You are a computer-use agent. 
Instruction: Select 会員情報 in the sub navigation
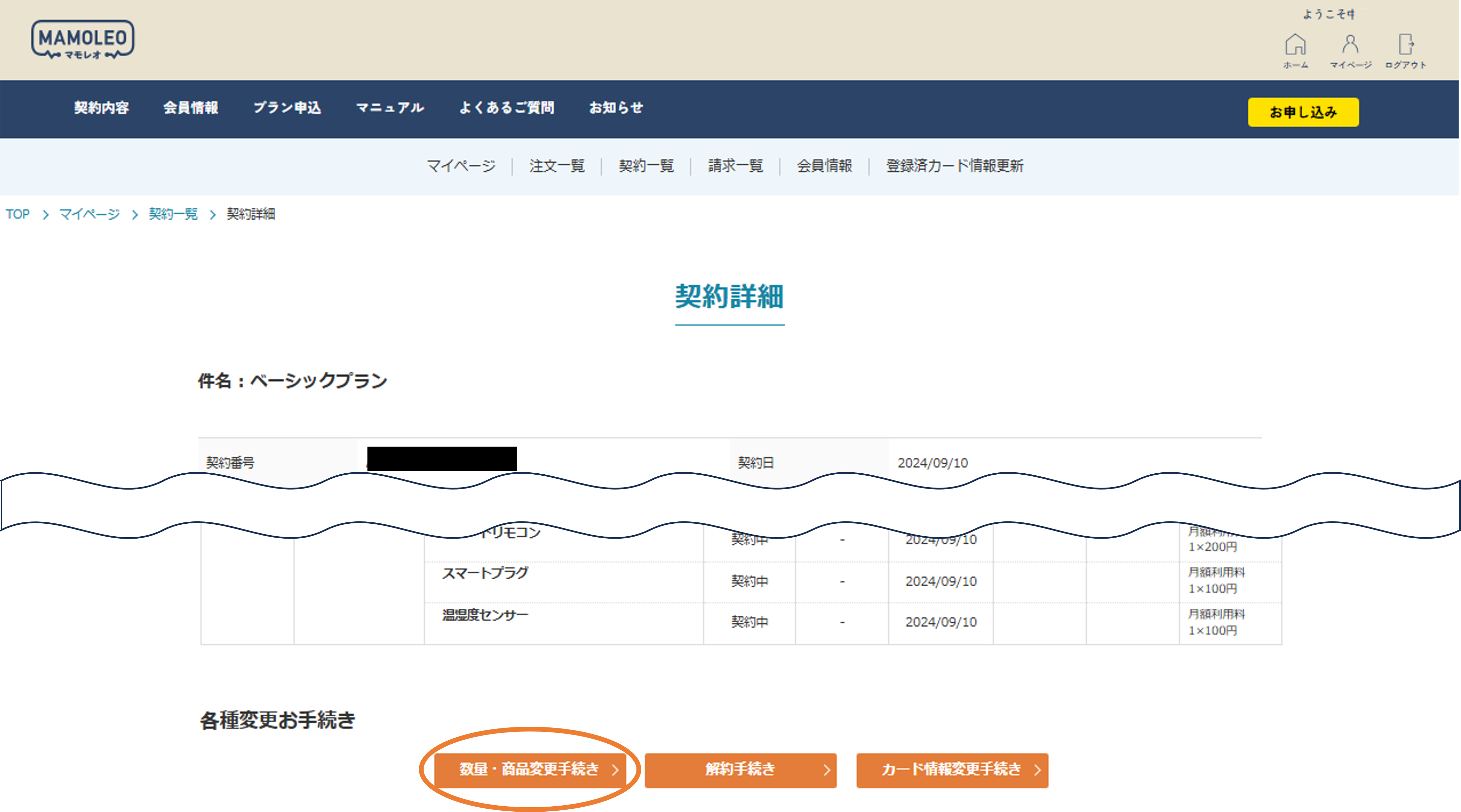pos(825,165)
